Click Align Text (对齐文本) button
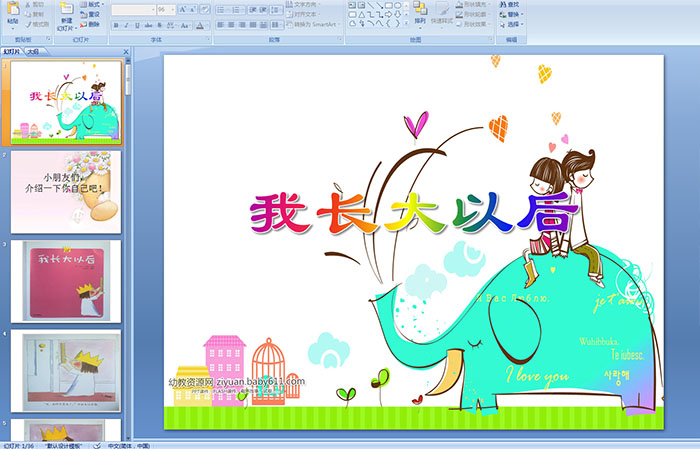700x449 pixels. tap(301, 14)
